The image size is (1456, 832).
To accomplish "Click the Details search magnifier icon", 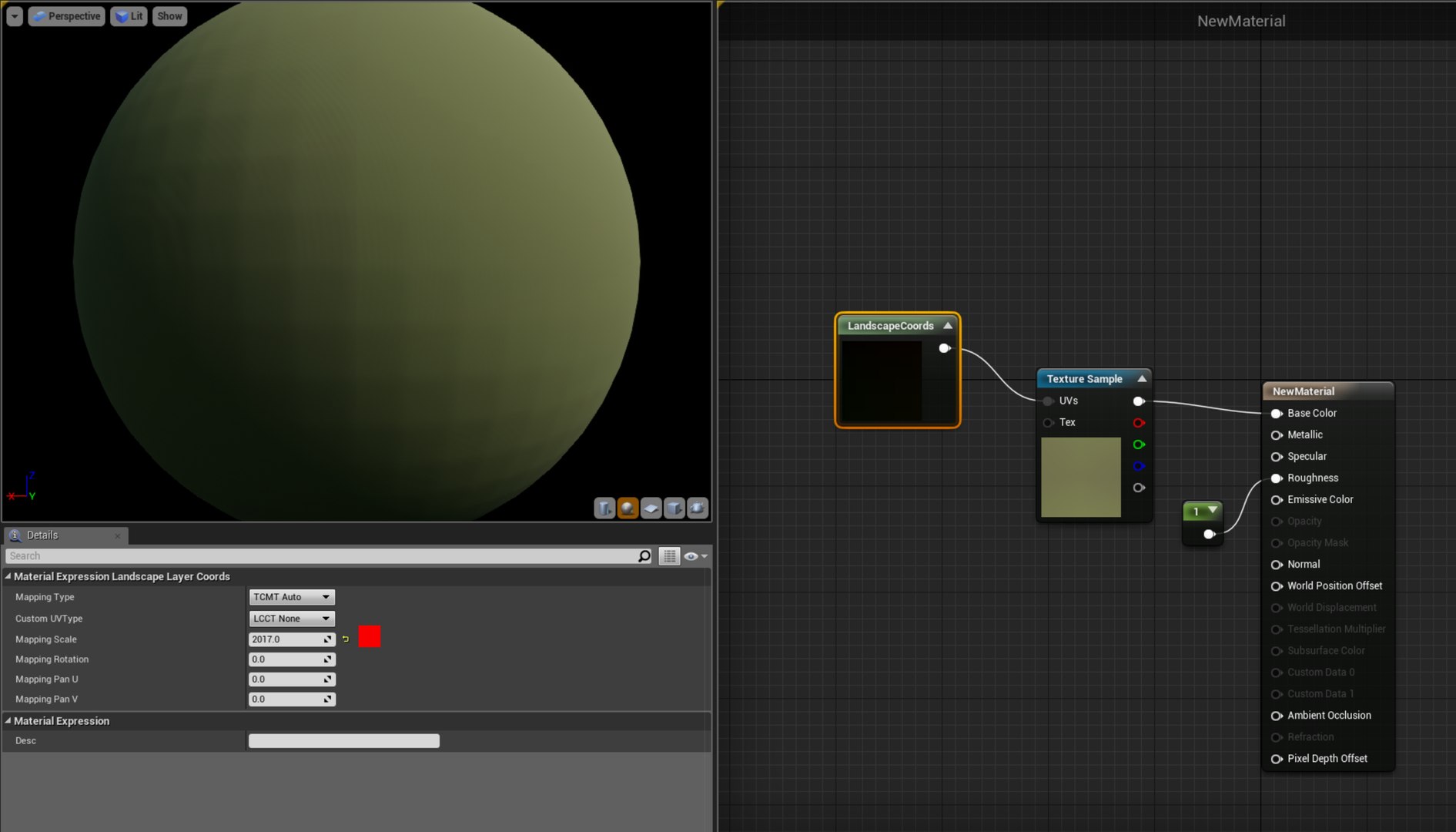I will point(644,555).
